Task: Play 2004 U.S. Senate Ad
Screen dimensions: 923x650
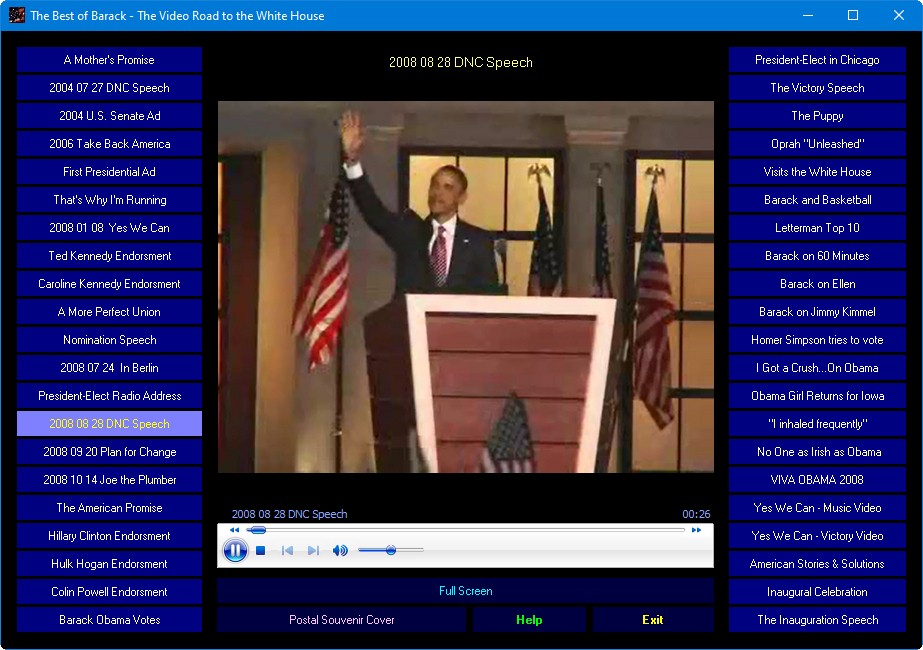Action: (109, 115)
